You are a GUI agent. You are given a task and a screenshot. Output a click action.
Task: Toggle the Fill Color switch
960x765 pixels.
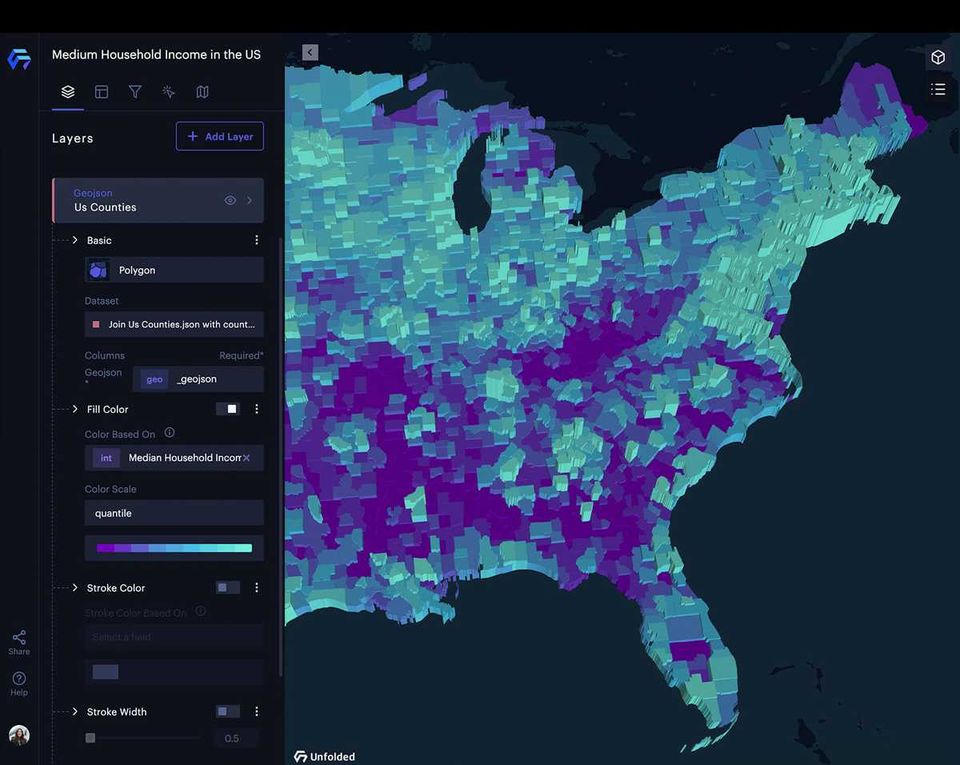click(228, 409)
